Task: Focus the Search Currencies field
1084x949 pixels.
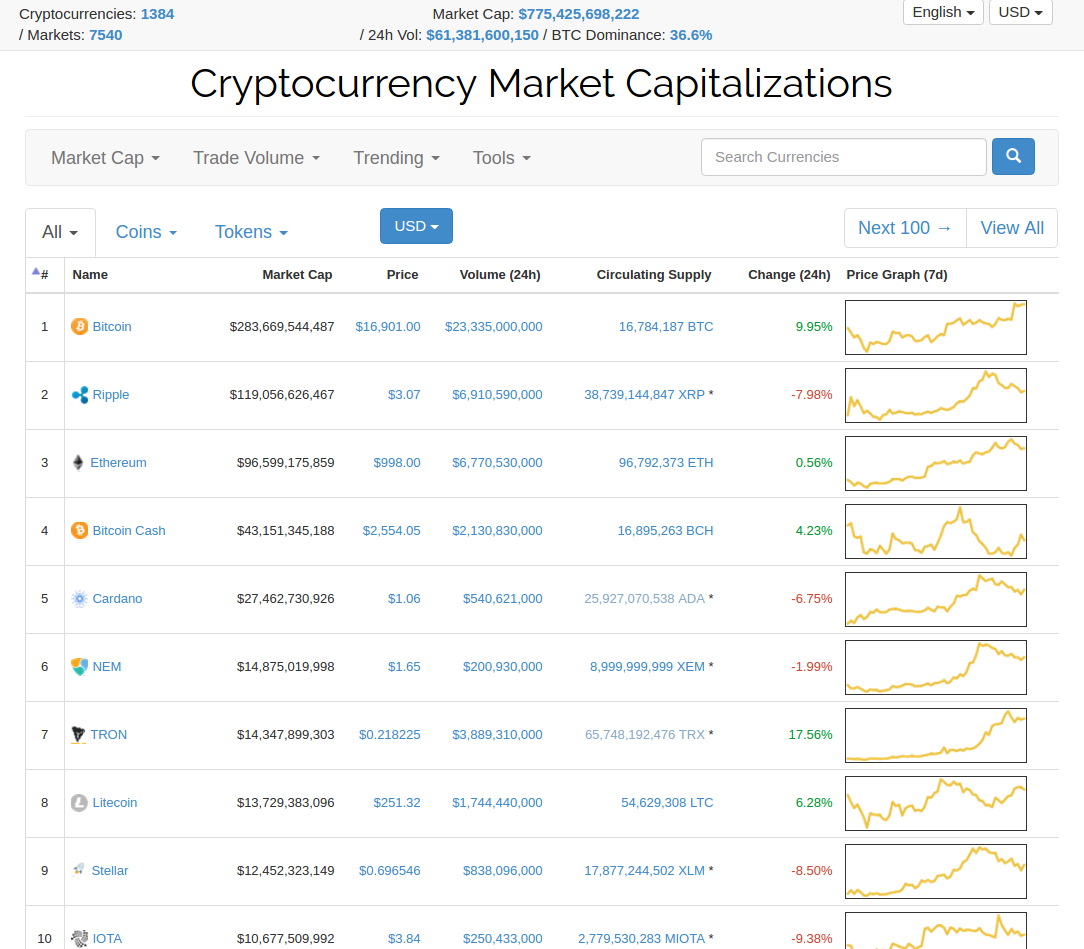Action: click(x=843, y=157)
